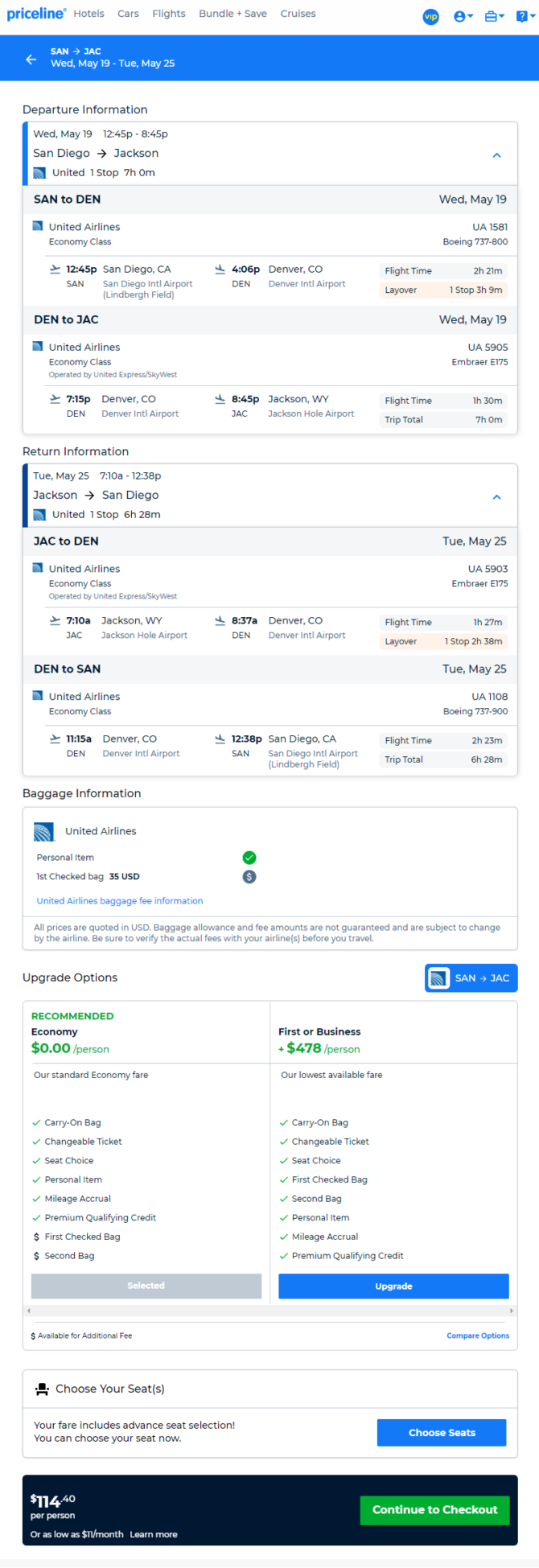539x1568 pixels.
Task: Click the Choose Seats button
Action: point(442,1433)
